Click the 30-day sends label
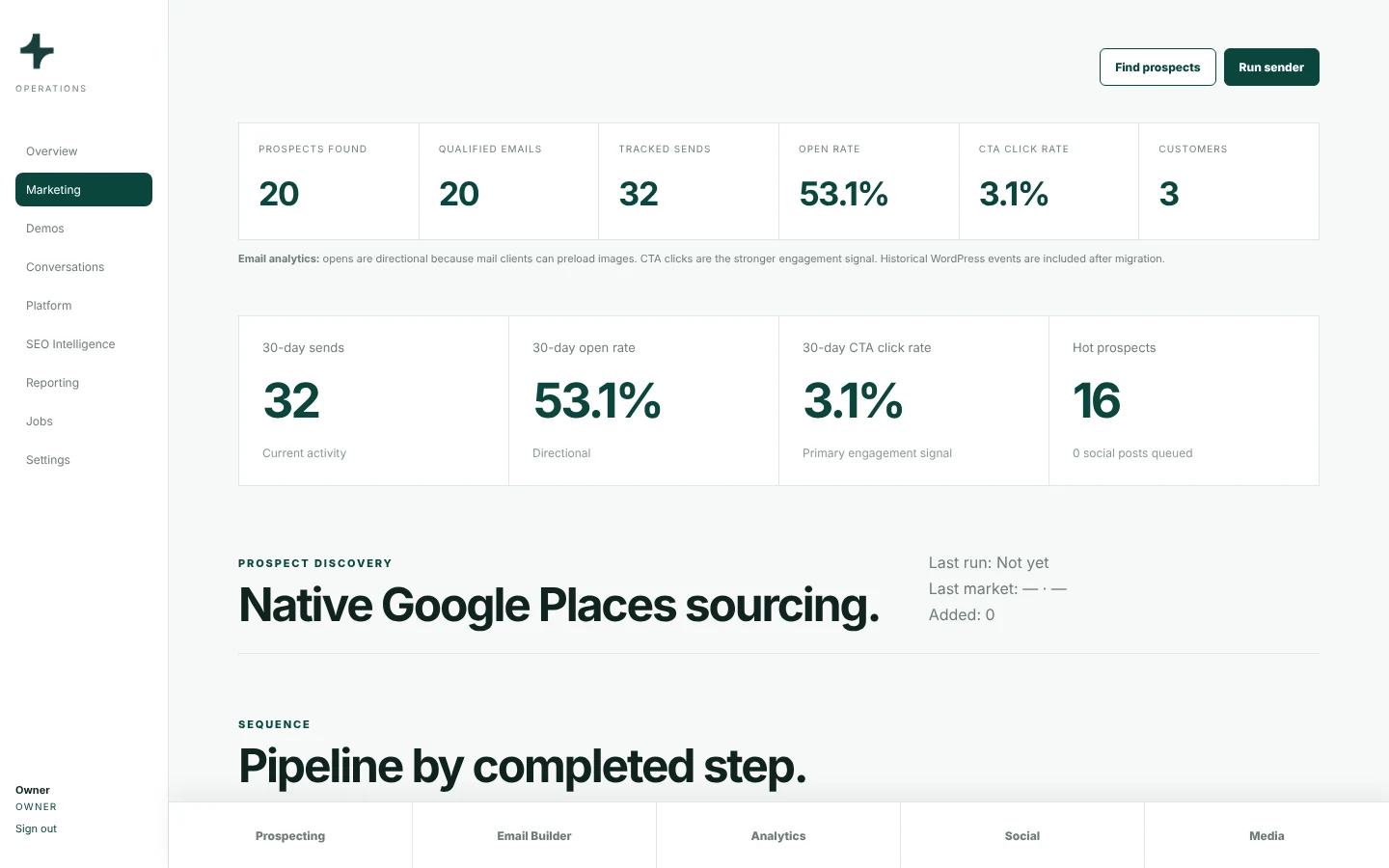The width and height of the screenshot is (1389, 868). coord(303,348)
